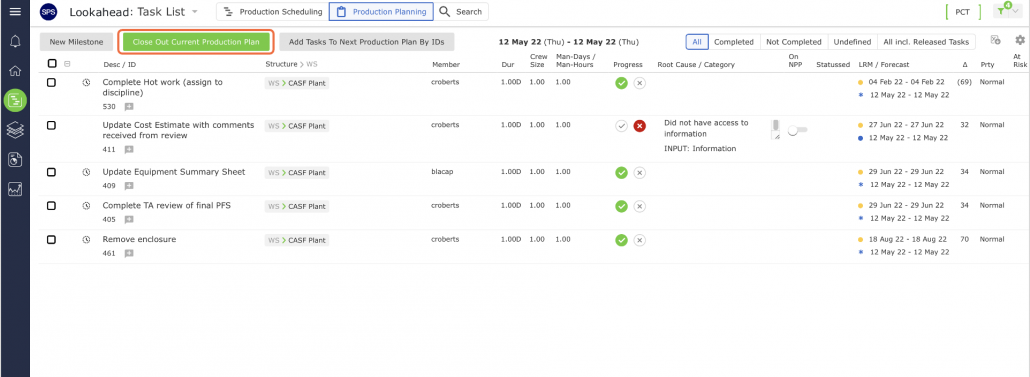Switch to Production Planning

click(381, 12)
